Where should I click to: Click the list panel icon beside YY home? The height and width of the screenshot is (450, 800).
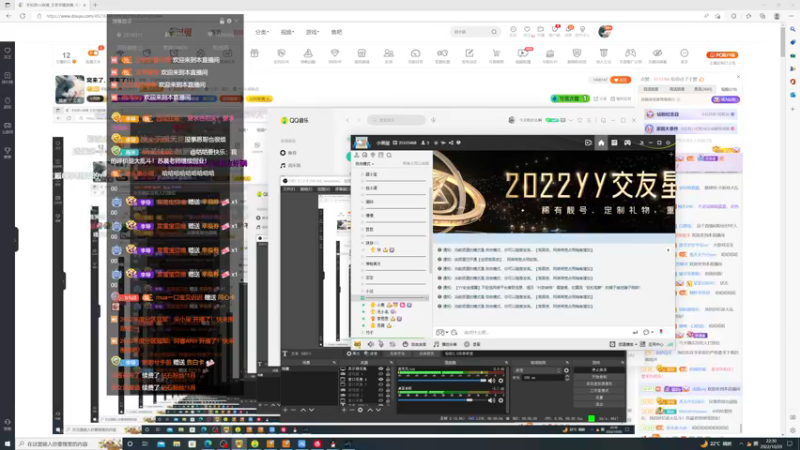[x=614, y=143]
